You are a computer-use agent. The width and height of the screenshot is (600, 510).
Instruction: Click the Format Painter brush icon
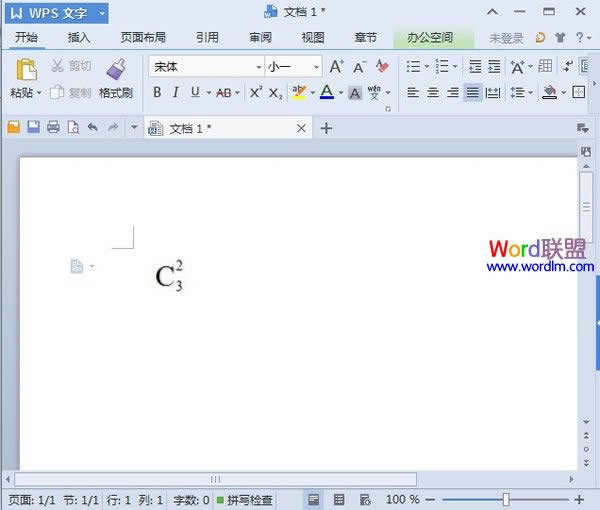[116, 69]
